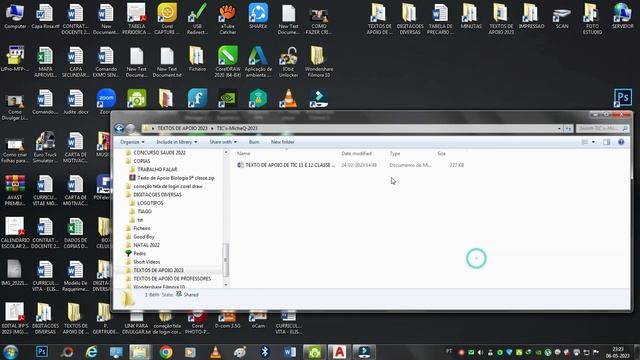Select VLC cone shortcut on desktop

[289, 98]
